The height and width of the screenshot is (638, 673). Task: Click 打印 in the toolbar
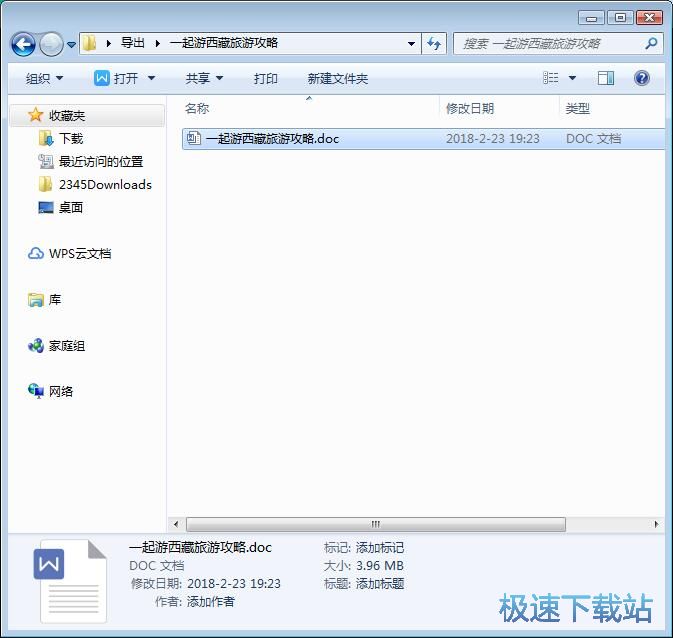[265, 79]
